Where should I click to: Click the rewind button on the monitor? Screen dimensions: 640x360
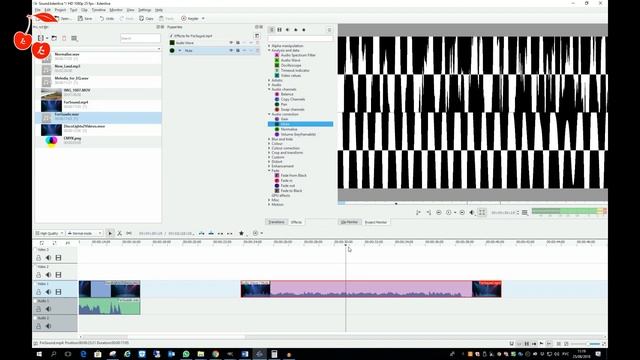(x=439, y=213)
